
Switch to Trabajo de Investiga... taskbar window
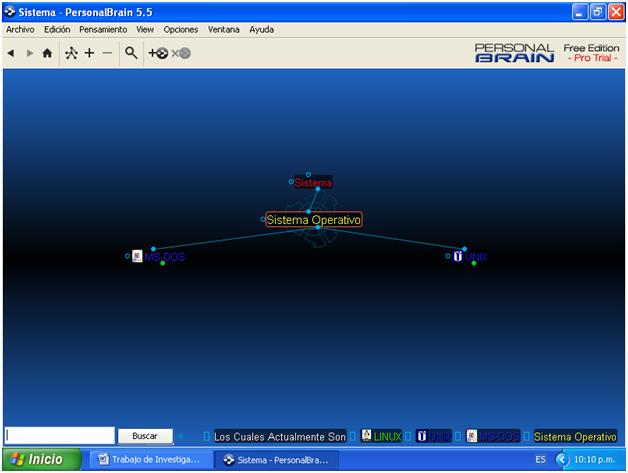[150, 459]
